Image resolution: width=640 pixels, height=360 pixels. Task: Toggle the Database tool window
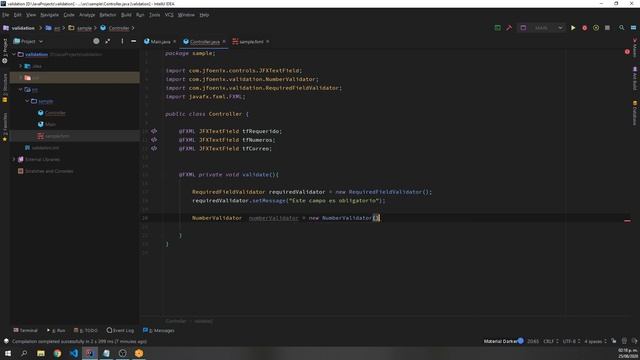tap(635, 113)
